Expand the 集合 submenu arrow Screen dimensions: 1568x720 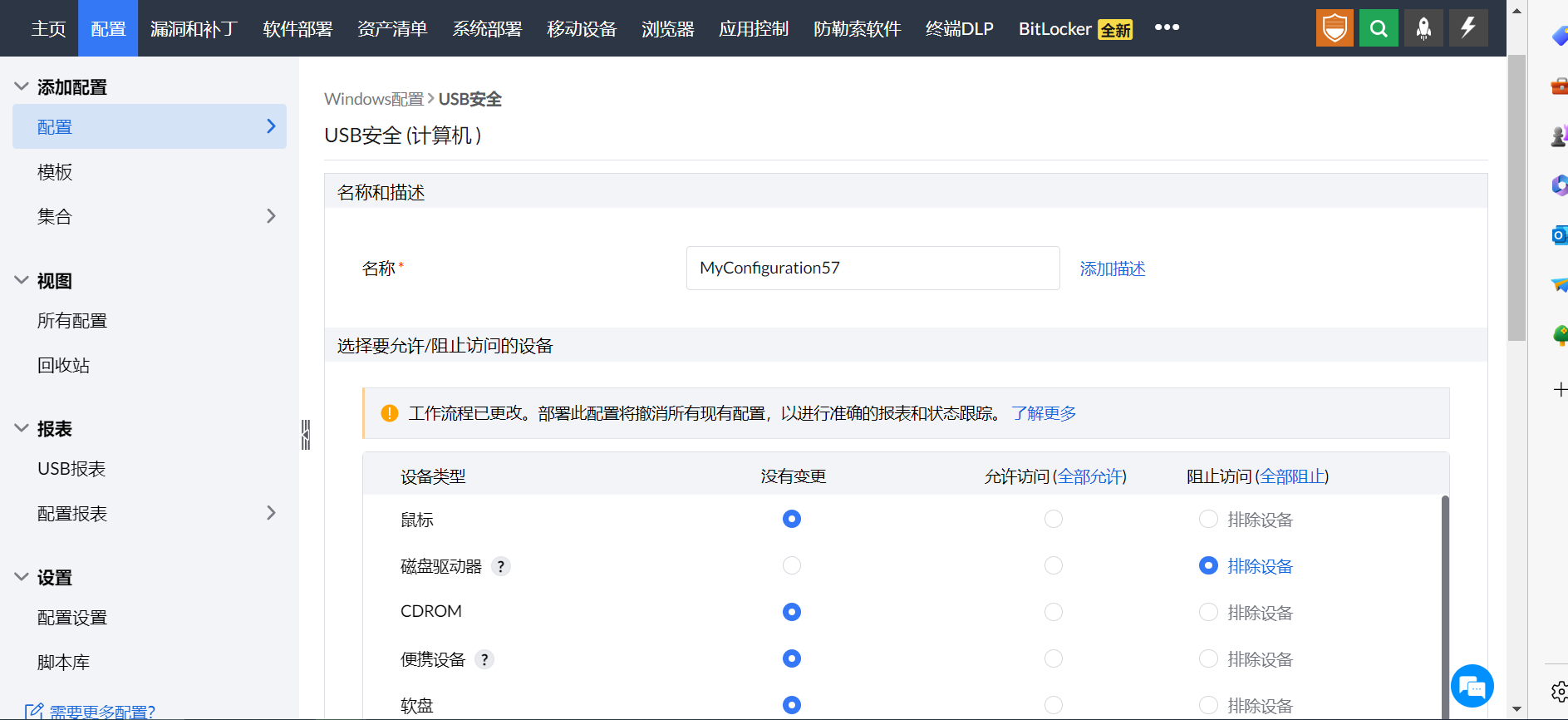pos(271,215)
